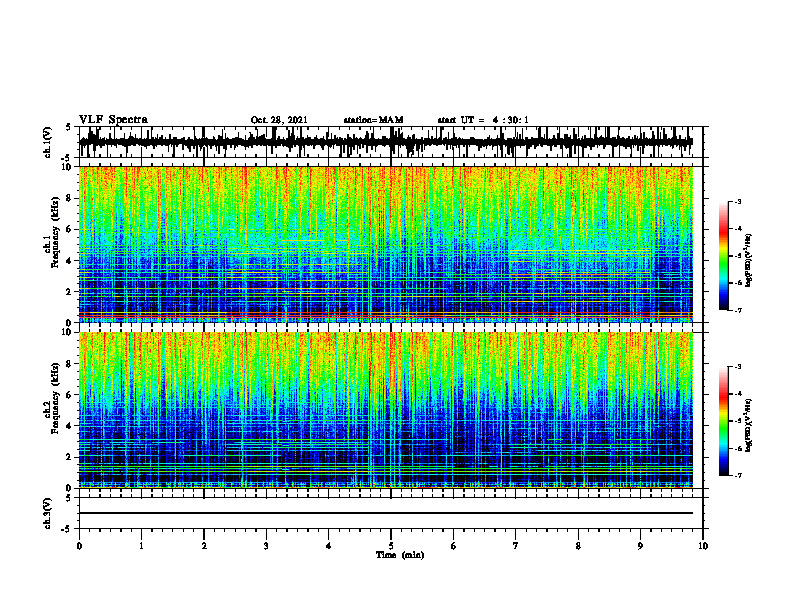
Task: Click the ch.2 "Frequency (kHz)" axis label
Action: 55,398
